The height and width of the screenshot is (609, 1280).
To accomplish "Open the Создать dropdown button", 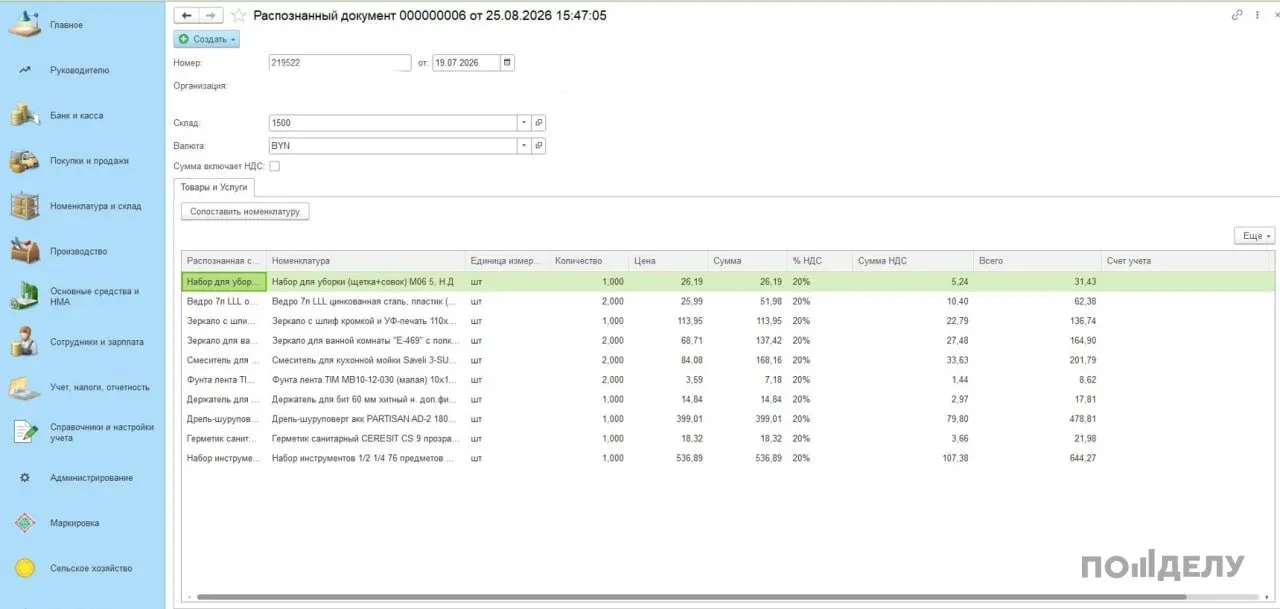I will click(207, 39).
